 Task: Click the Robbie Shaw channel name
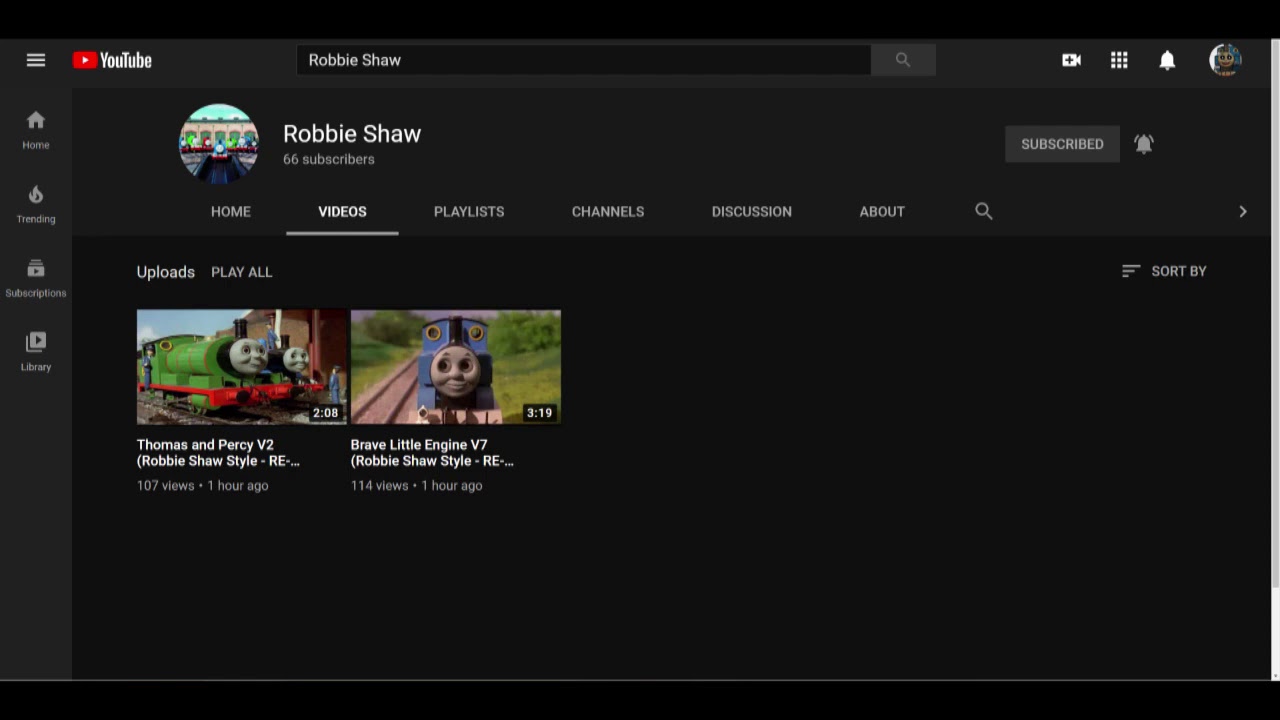[x=352, y=134]
